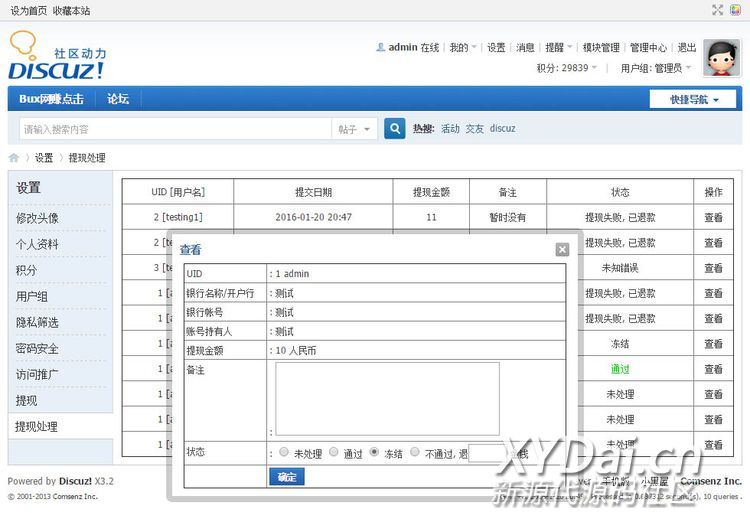This screenshot has height=513, width=750.
Task: Click the 退出 logout link
Action: tap(687, 47)
